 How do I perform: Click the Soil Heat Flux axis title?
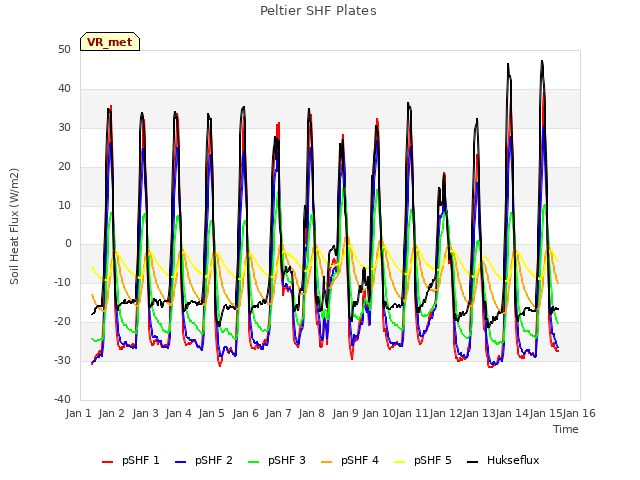coord(14,226)
